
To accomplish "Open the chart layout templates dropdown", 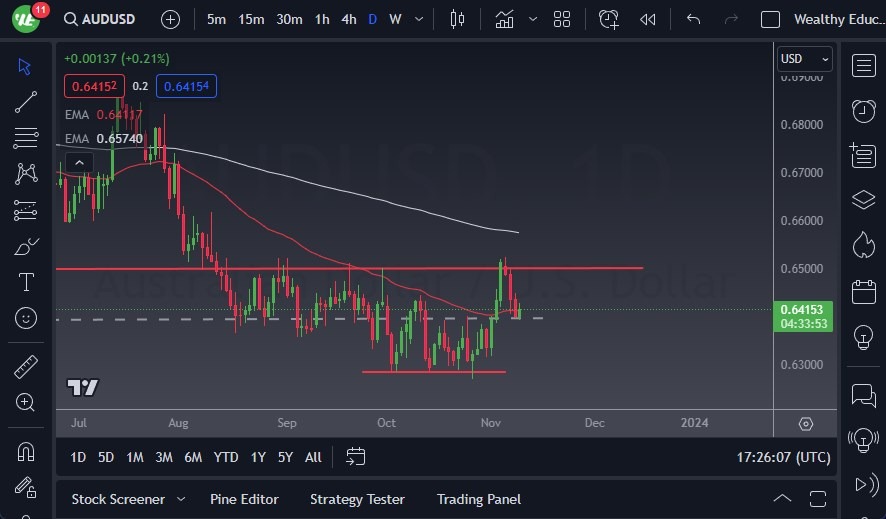I will (562, 19).
